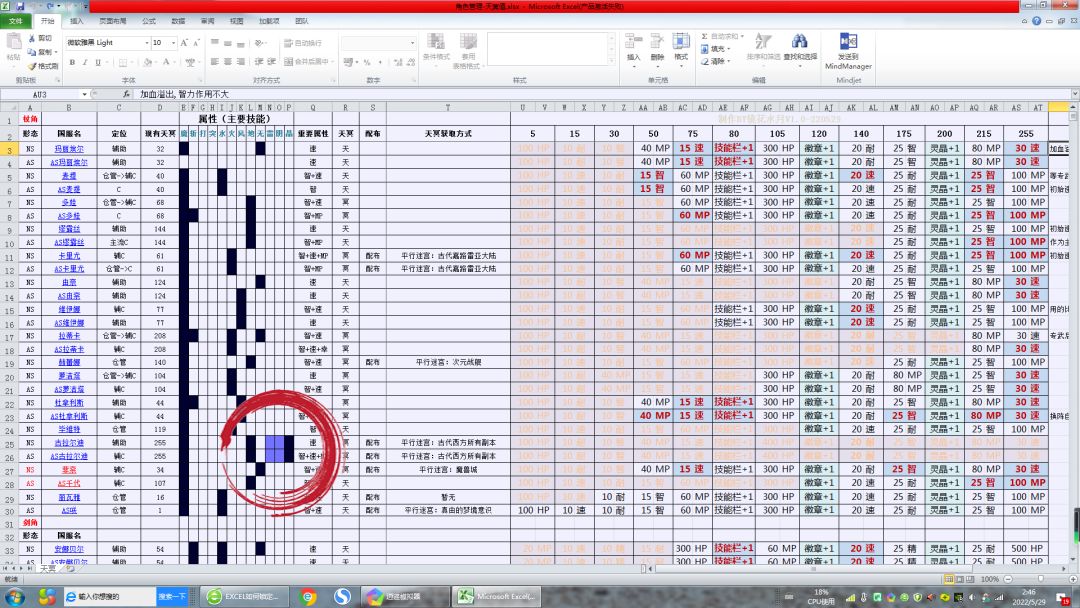Click the 搜索一下 search button on taskbar

[x=172, y=596]
